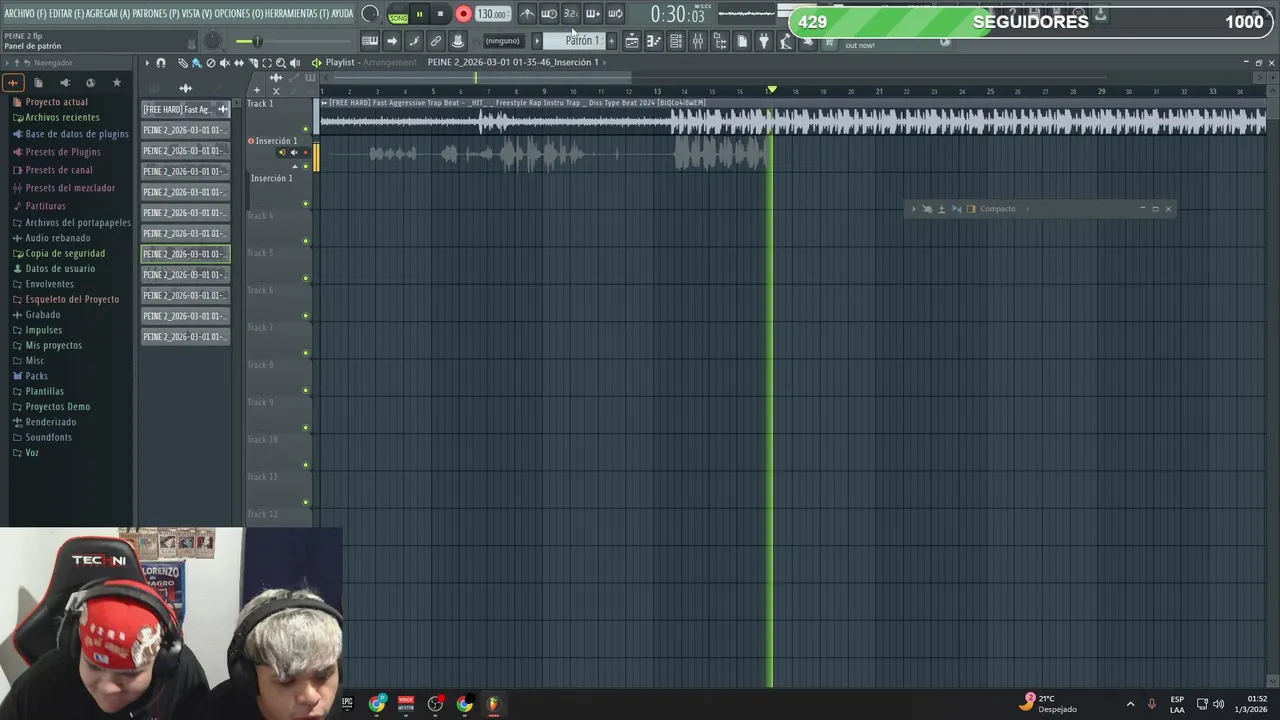The image size is (1280, 720).
Task: Select the playlist zoom tool
Action: tap(280, 63)
